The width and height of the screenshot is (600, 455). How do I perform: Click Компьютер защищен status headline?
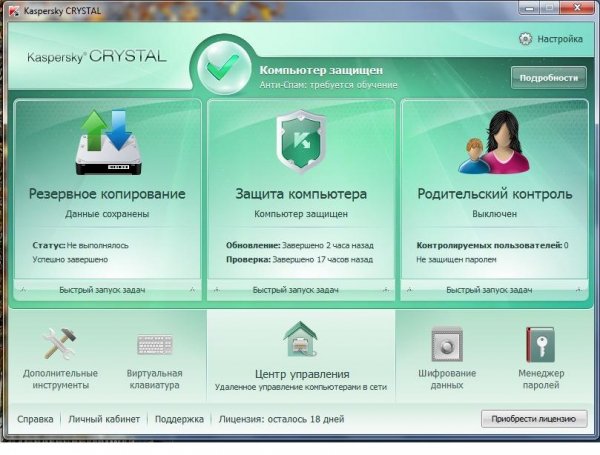coord(321,70)
